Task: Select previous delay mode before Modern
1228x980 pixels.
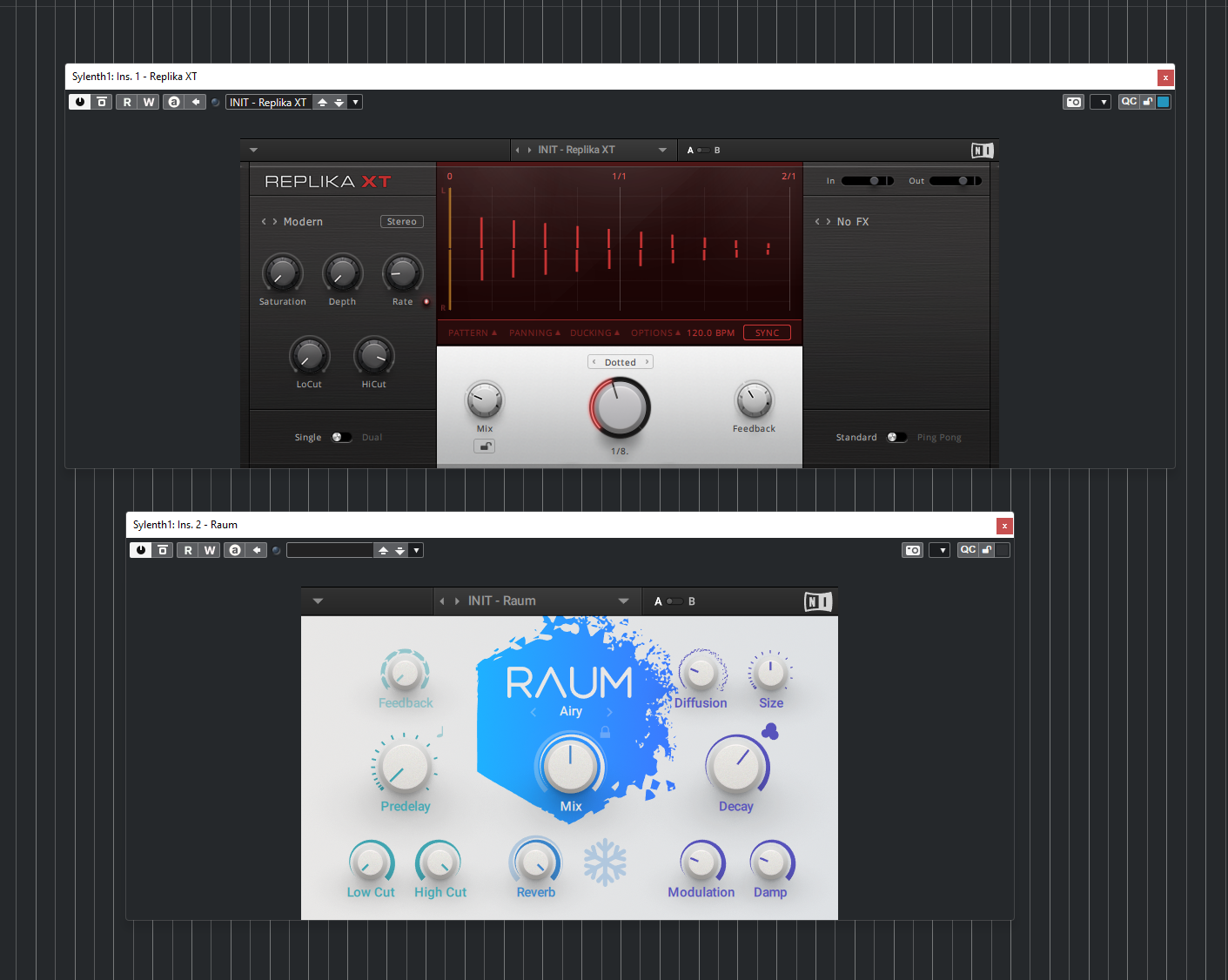Action: 264,222
